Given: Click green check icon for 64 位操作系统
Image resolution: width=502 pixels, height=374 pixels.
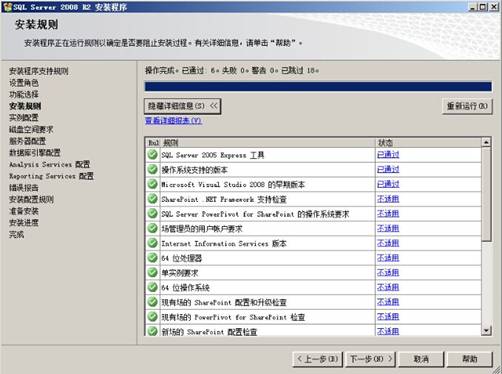Looking at the screenshot, I should [153, 287].
